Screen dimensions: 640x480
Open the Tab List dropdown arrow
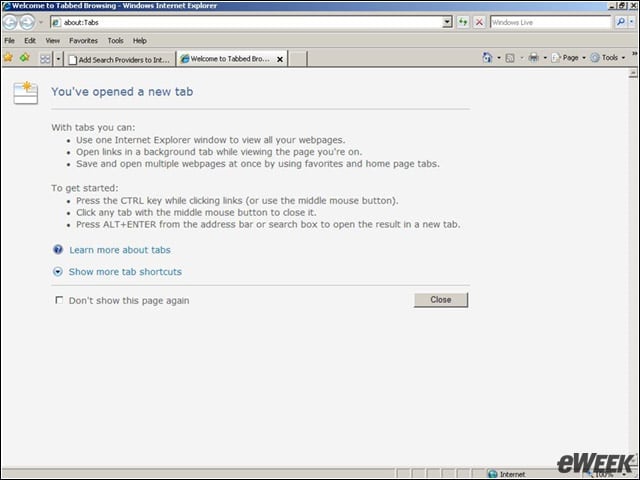pyautogui.click(x=58, y=59)
